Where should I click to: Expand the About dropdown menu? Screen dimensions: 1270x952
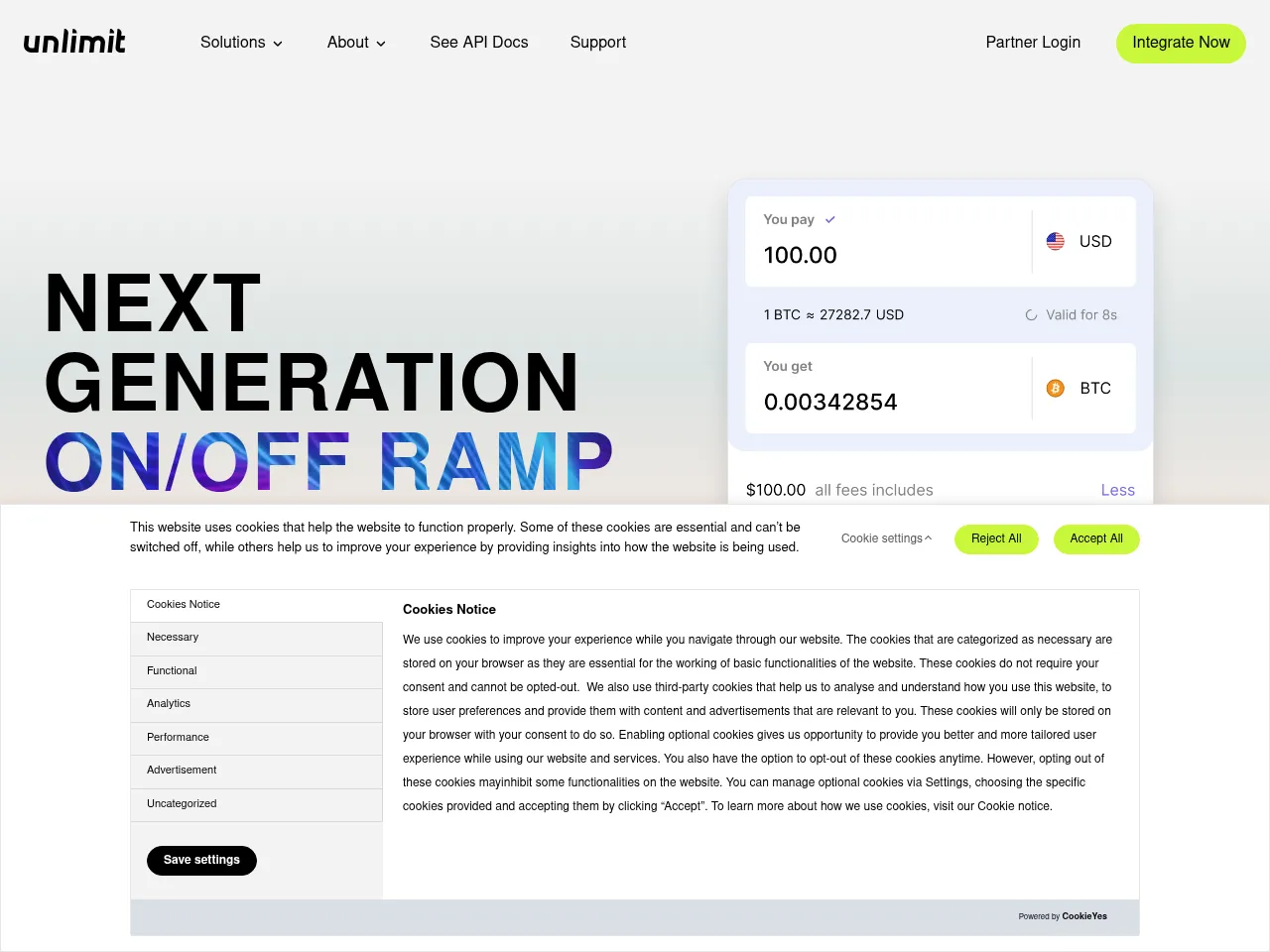pyautogui.click(x=356, y=43)
